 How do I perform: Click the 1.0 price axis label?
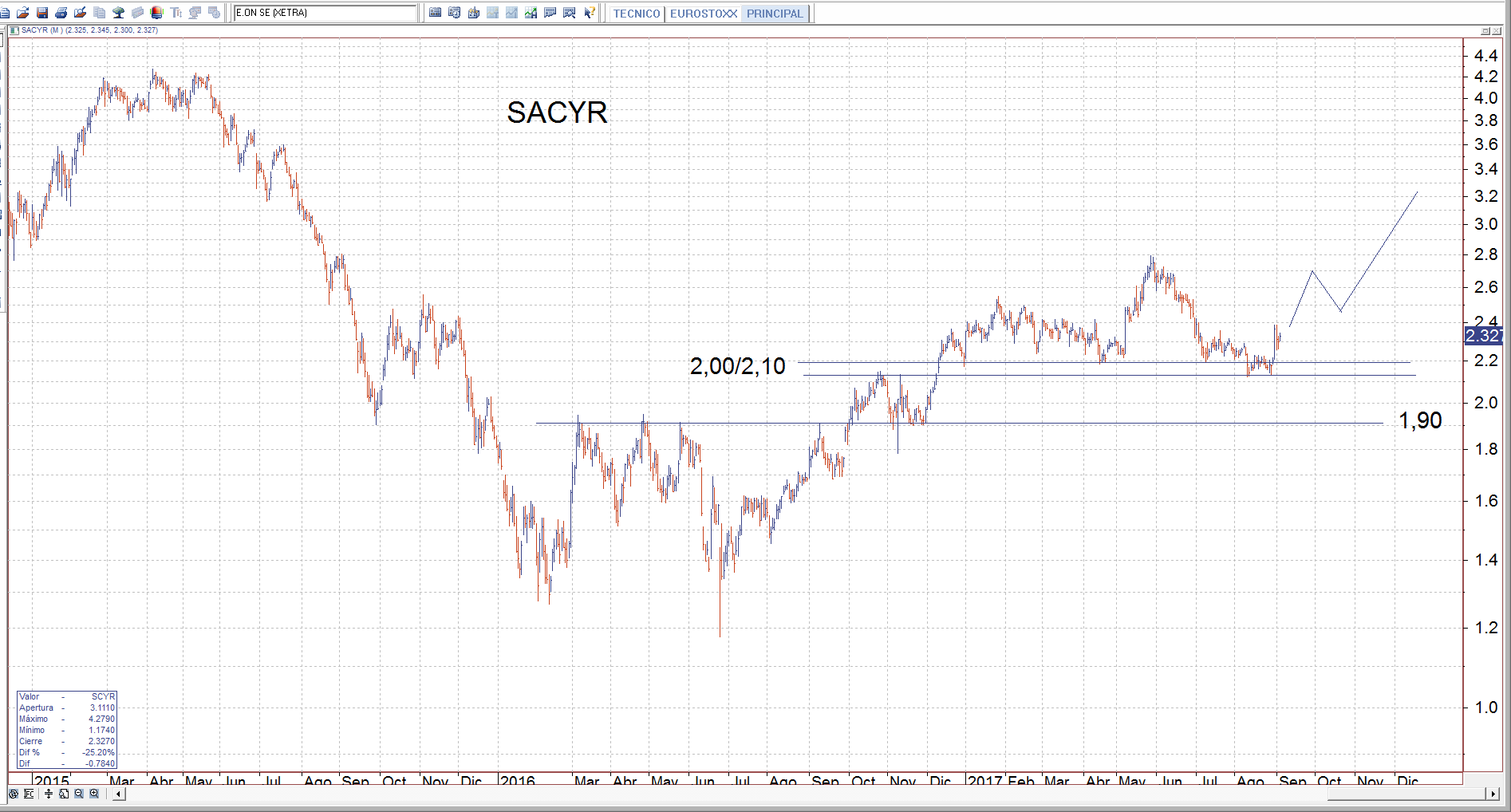[1485, 708]
